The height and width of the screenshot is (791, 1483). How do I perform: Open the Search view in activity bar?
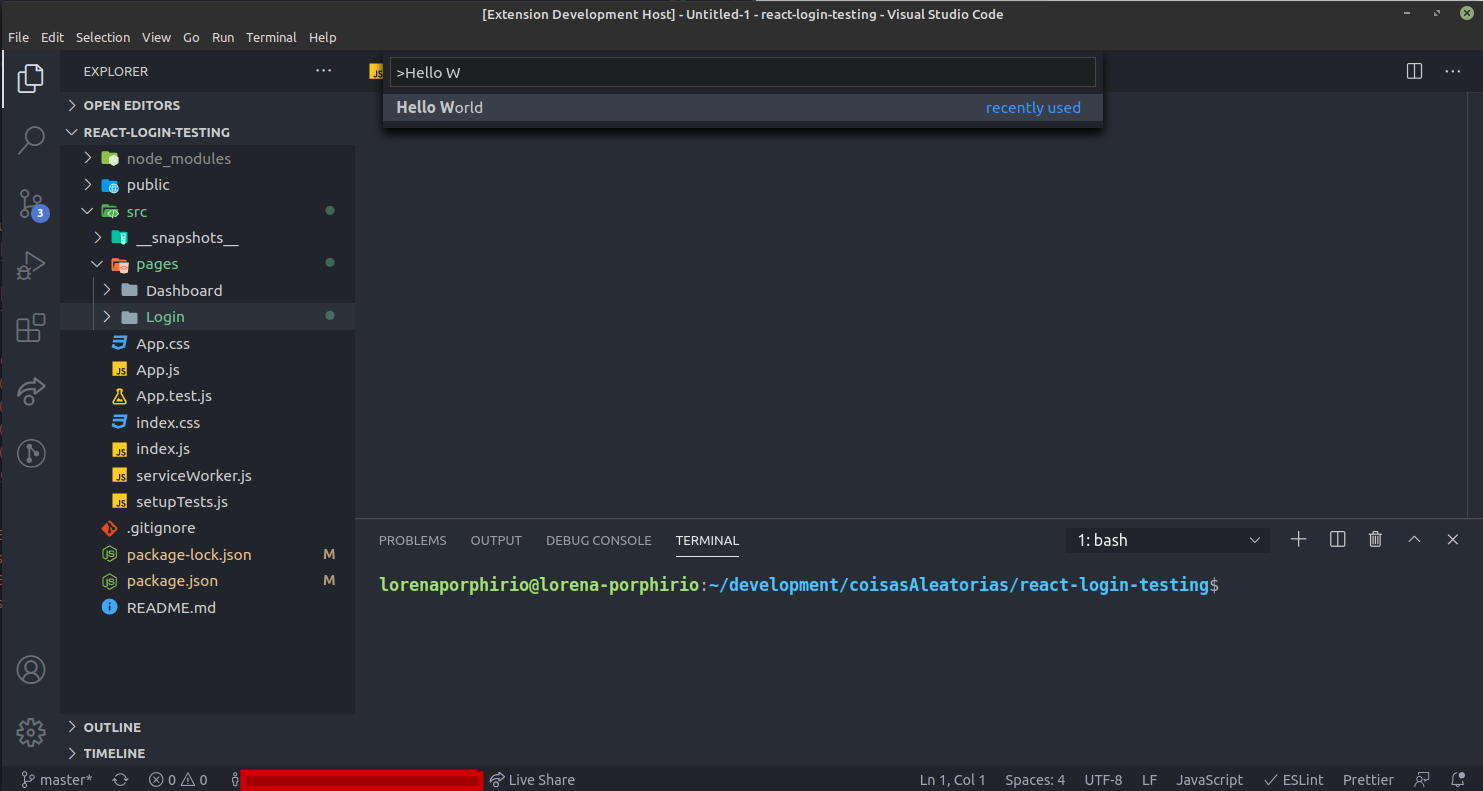(x=31, y=141)
